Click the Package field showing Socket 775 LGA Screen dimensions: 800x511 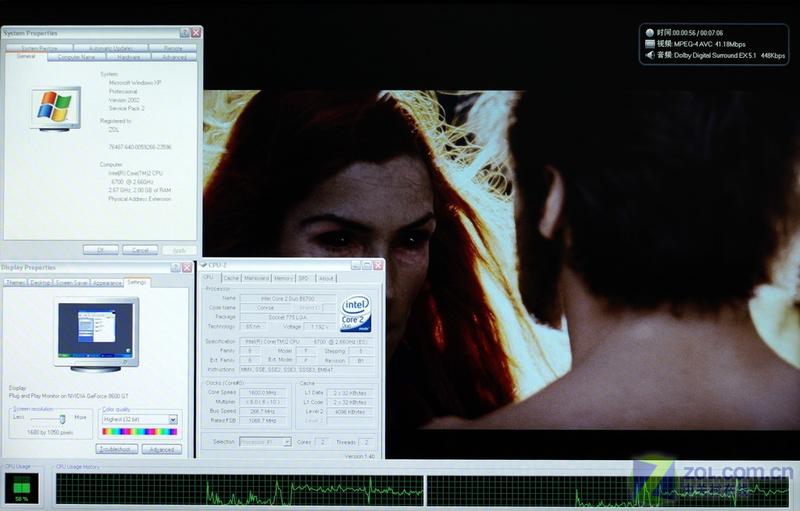coord(288,317)
